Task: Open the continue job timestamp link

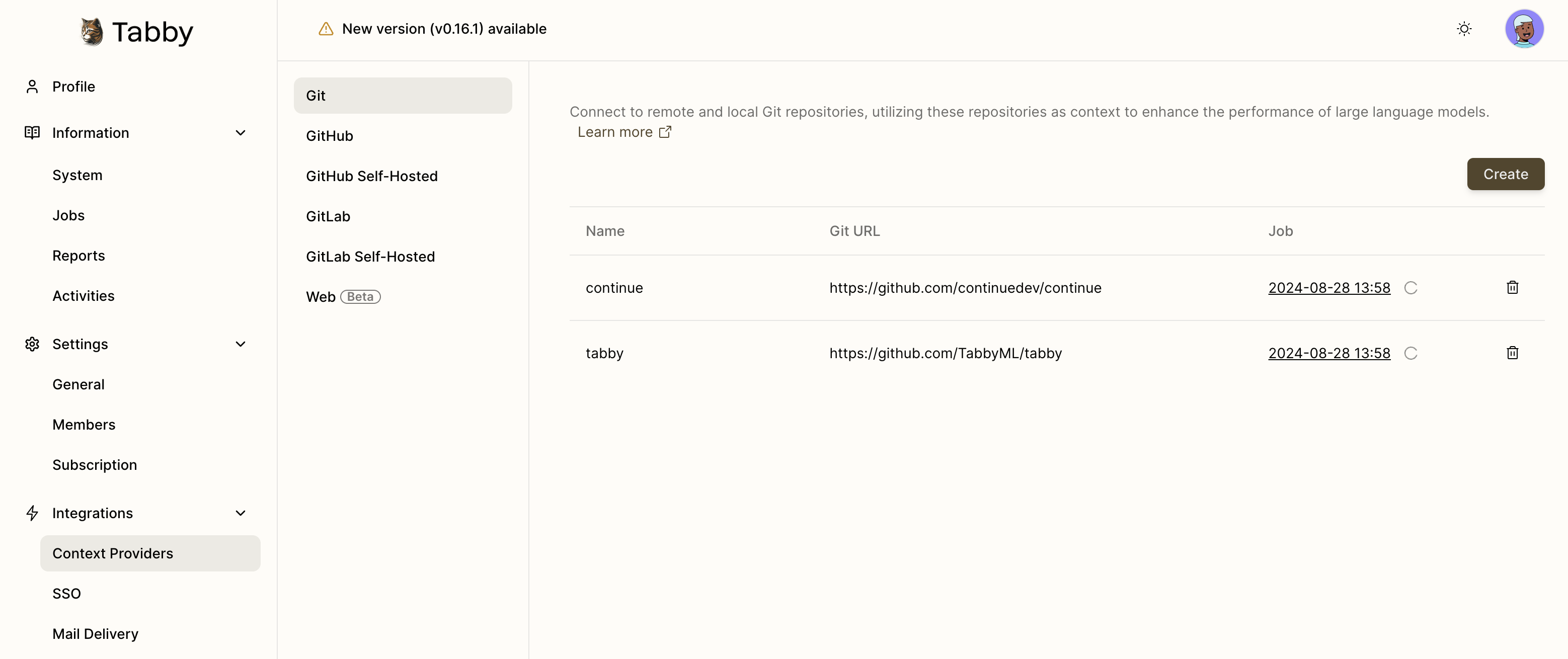Action: 1329,288
